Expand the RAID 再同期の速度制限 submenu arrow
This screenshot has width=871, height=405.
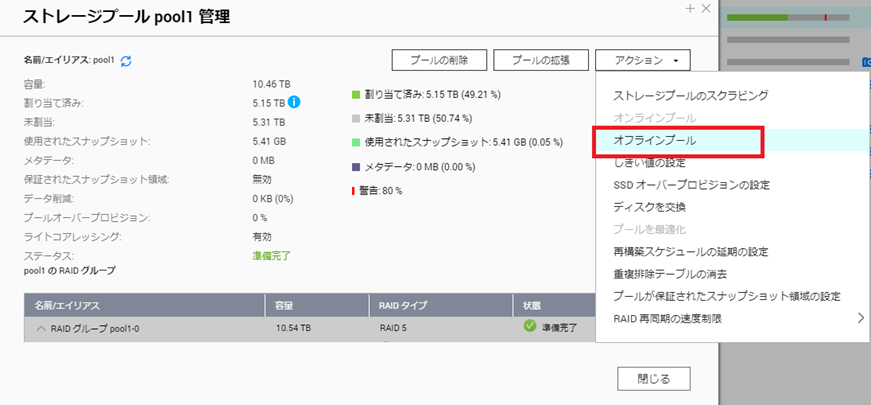pyautogui.click(x=860, y=319)
